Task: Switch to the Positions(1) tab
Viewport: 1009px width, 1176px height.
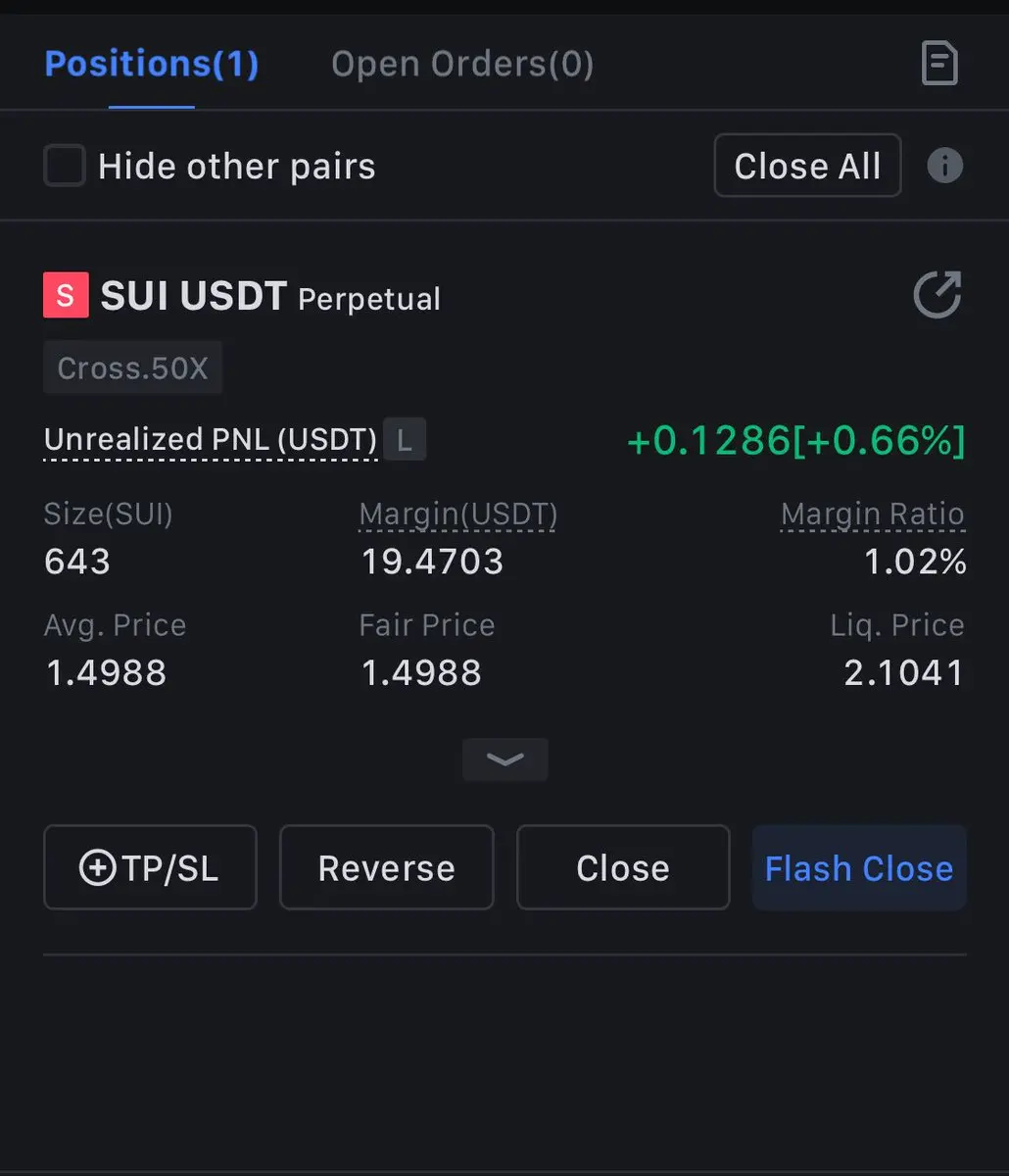Action: tap(152, 65)
